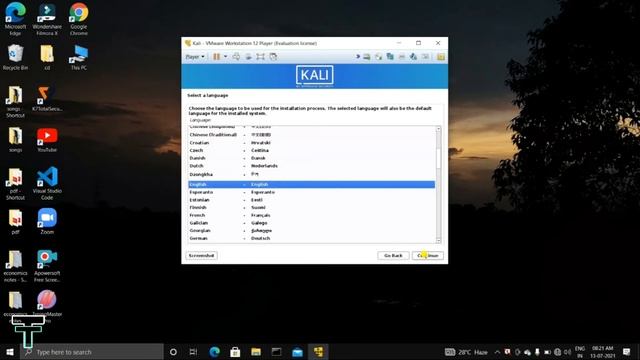
Task: Select the cd folder on desktop
Action: pos(47,58)
